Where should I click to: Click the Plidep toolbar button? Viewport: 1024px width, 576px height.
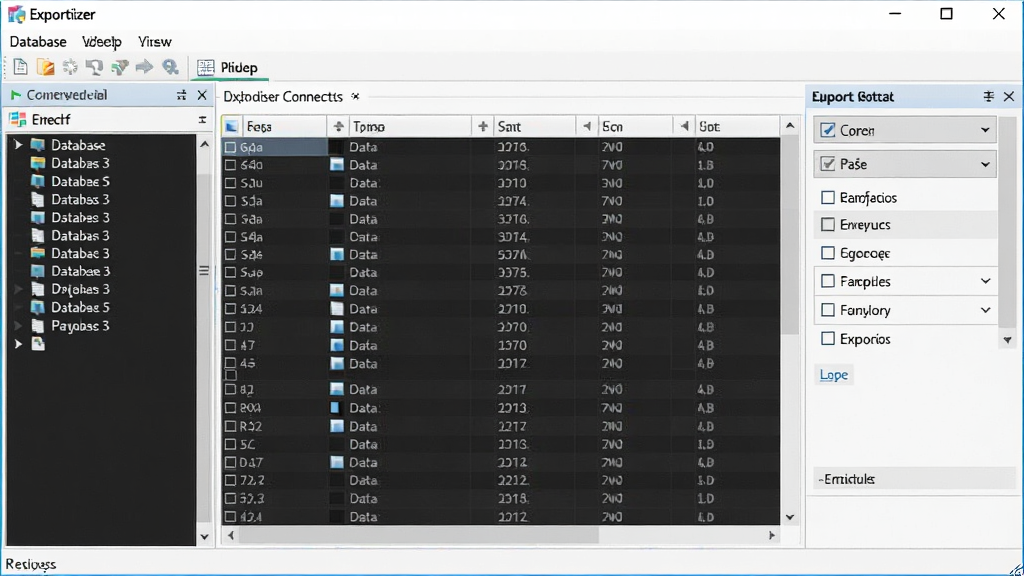click(x=228, y=67)
